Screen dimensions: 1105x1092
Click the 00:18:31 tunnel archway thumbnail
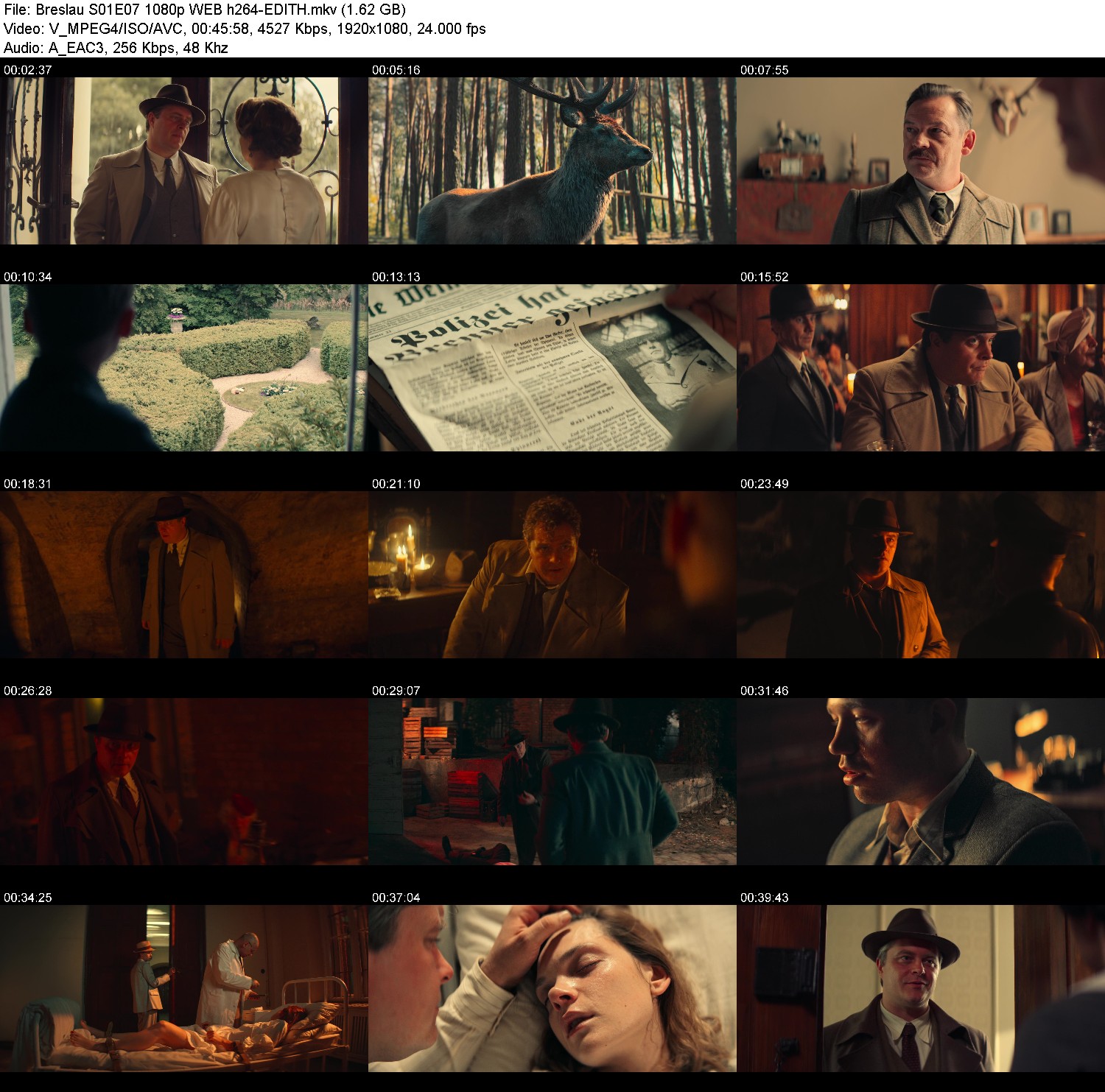click(184, 574)
